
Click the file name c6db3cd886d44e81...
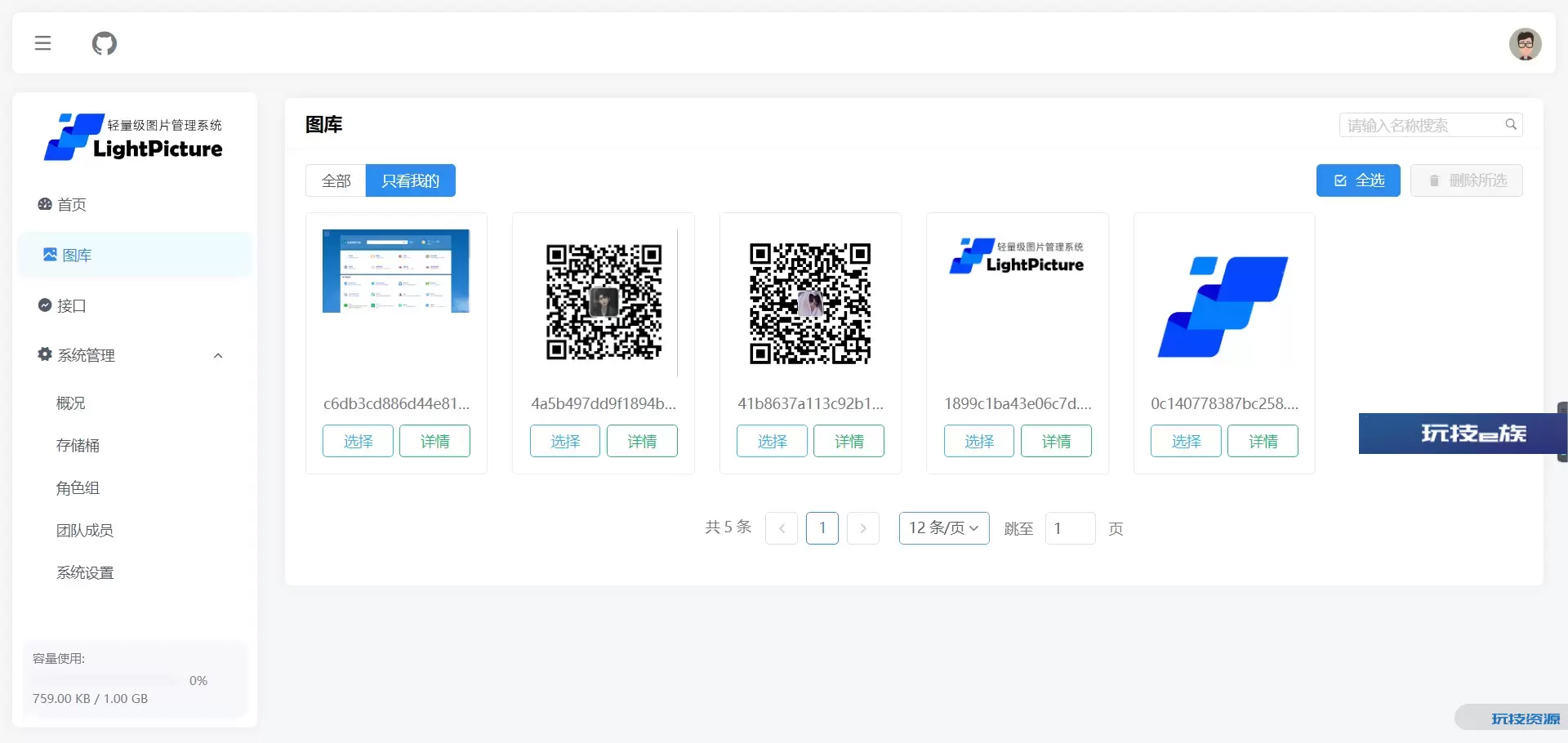[x=396, y=403]
